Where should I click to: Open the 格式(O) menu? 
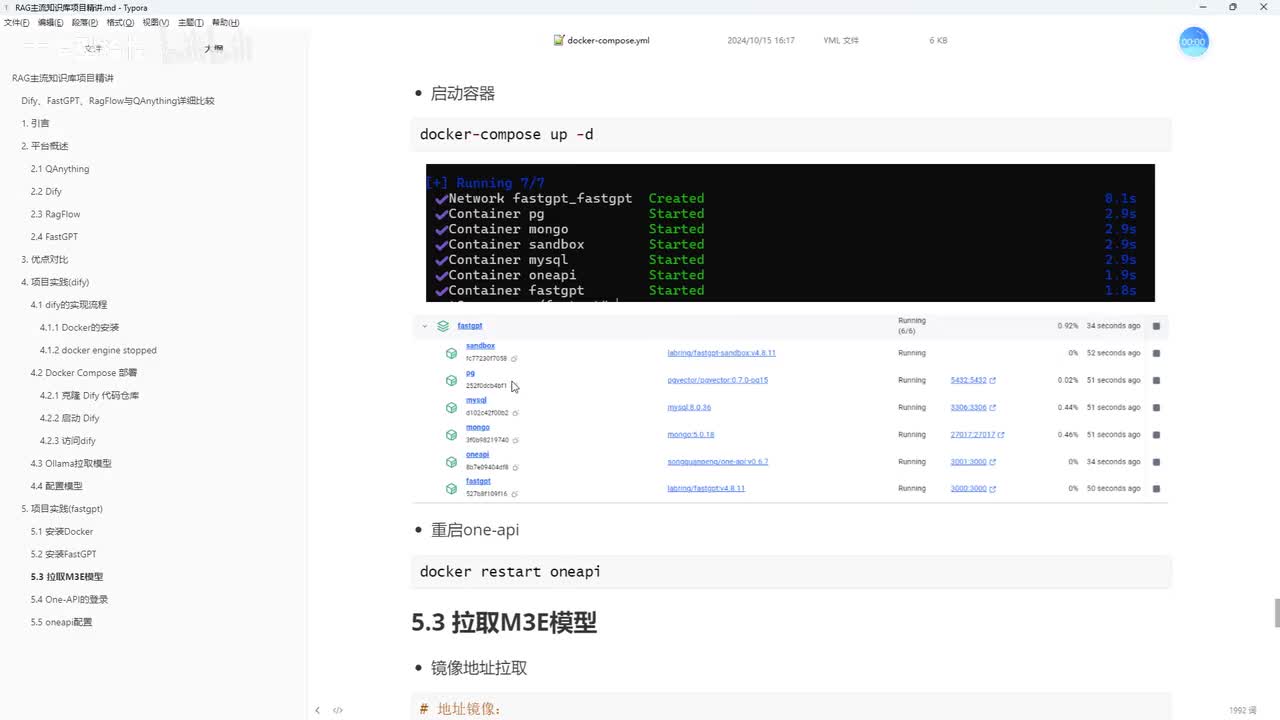[120, 22]
